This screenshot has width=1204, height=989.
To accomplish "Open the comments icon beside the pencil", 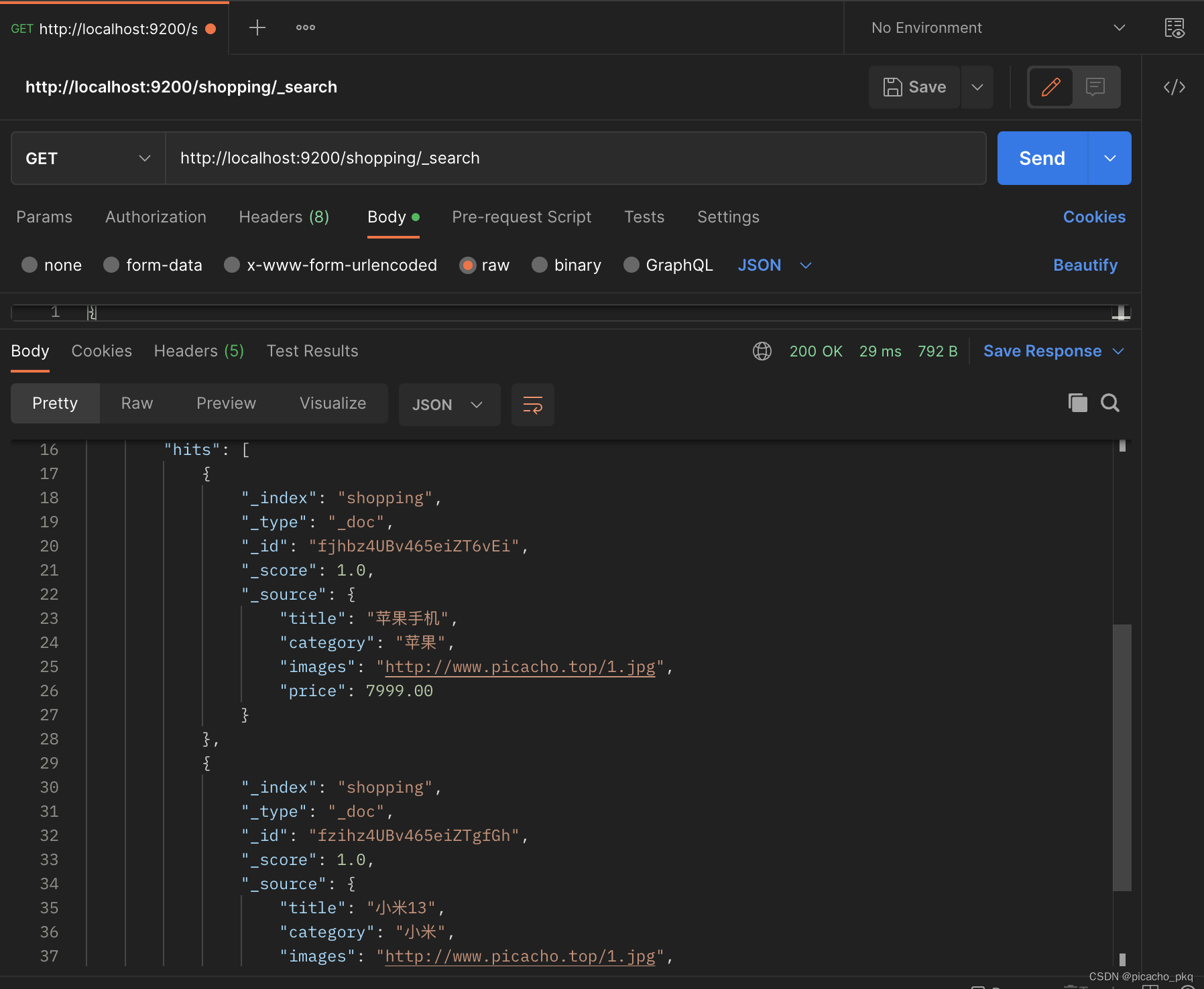I will pyautogui.click(x=1095, y=87).
